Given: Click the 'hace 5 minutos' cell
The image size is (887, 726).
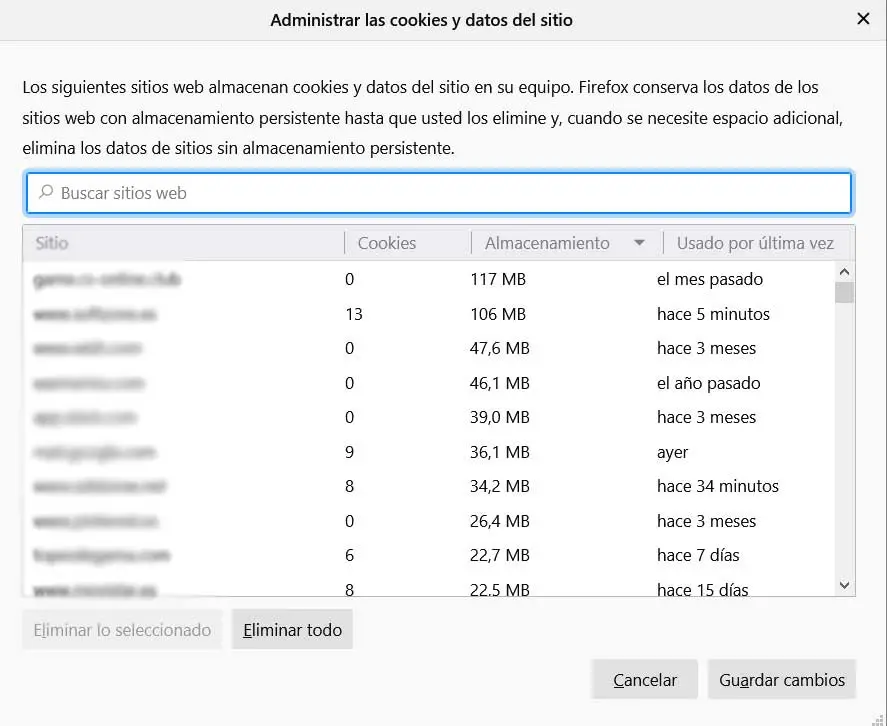Looking at the screenshot, I should pos(713,314).
